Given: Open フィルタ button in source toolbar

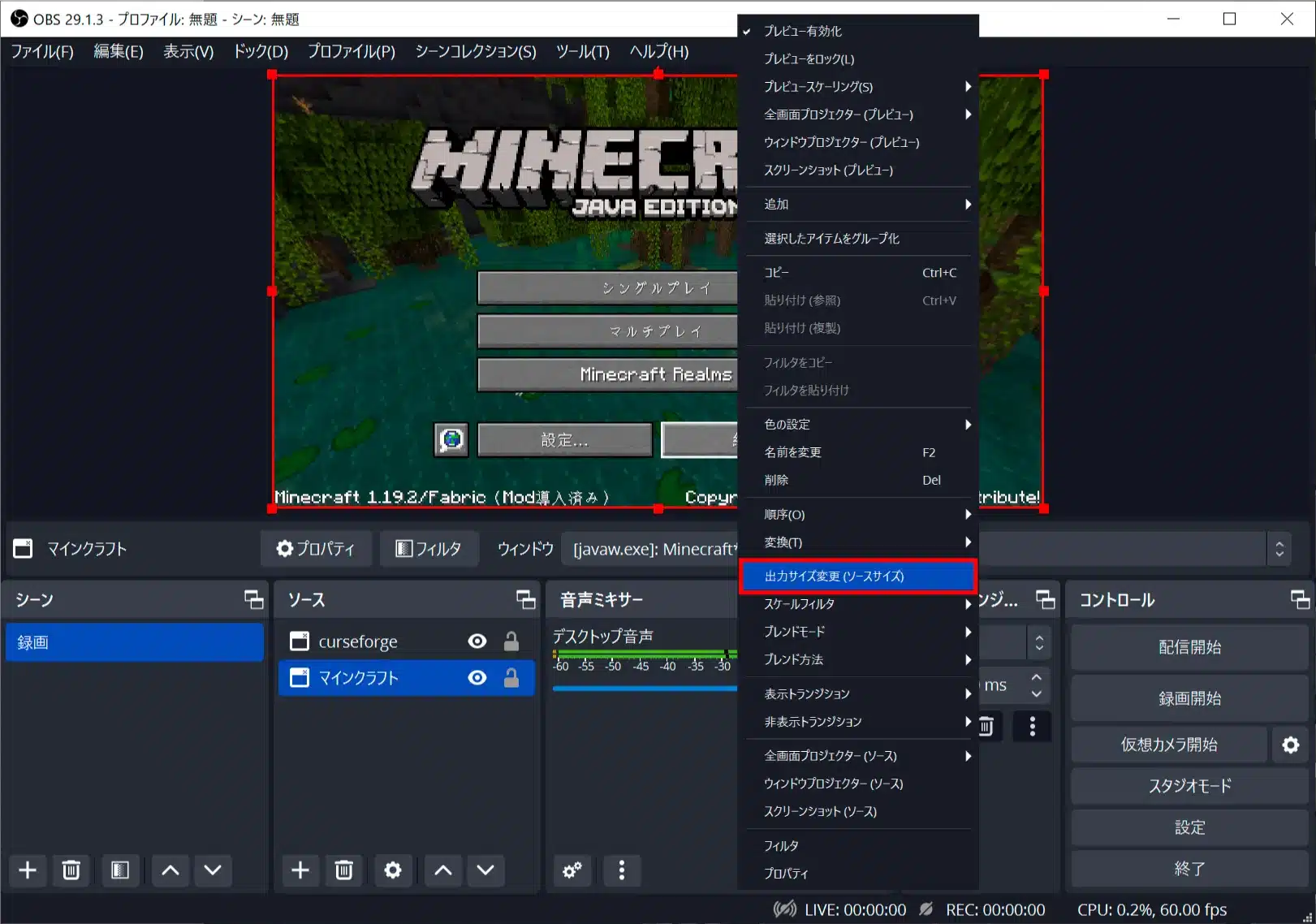Looking at the screenshot, I should [x=429, y=549].
